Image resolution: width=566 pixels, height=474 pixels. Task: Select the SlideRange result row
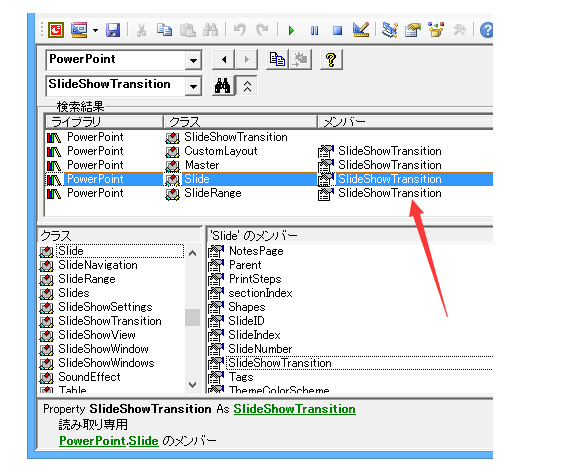269,193
